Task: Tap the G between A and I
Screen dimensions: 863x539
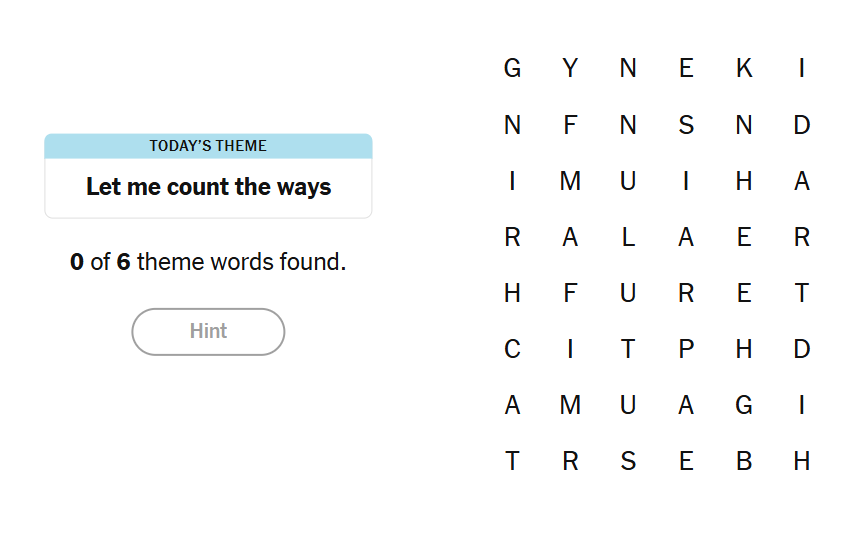Action: coord(744,405)
